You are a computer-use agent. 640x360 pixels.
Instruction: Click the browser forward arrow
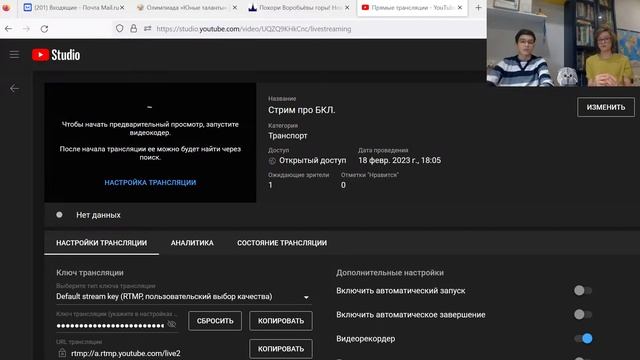(x=26, y=29)
